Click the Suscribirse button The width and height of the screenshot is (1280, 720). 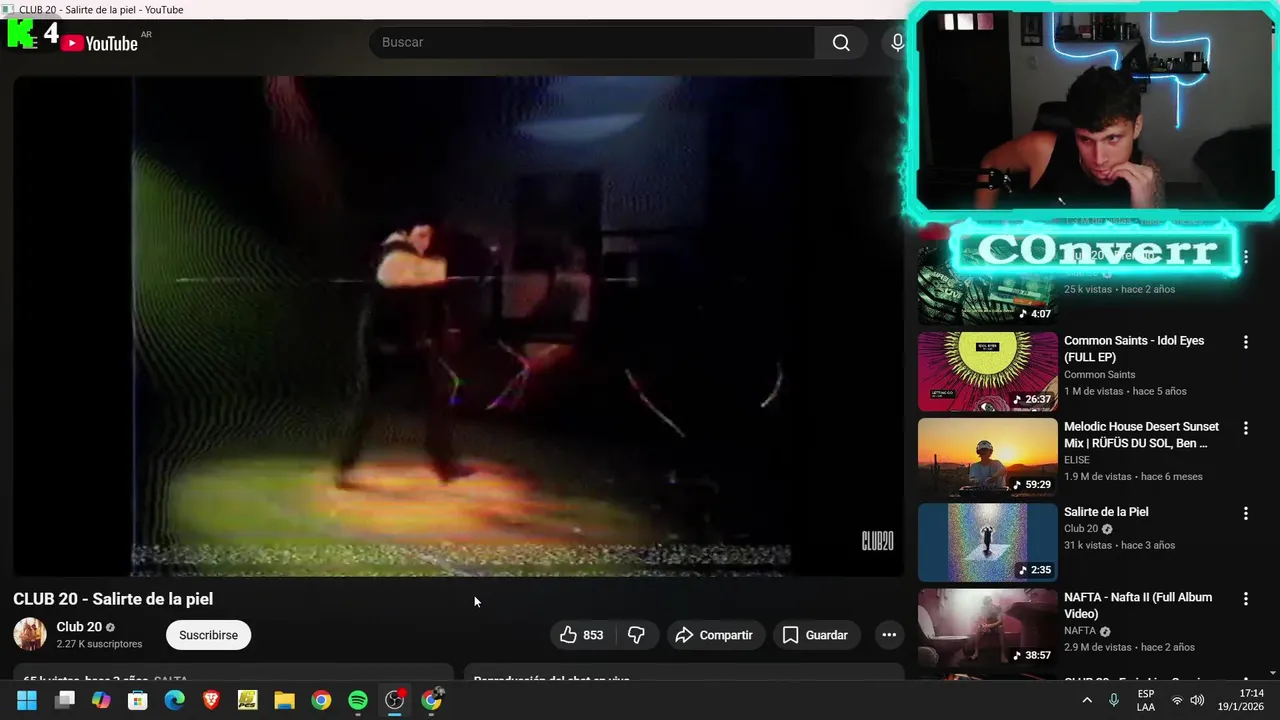point(208,635)
